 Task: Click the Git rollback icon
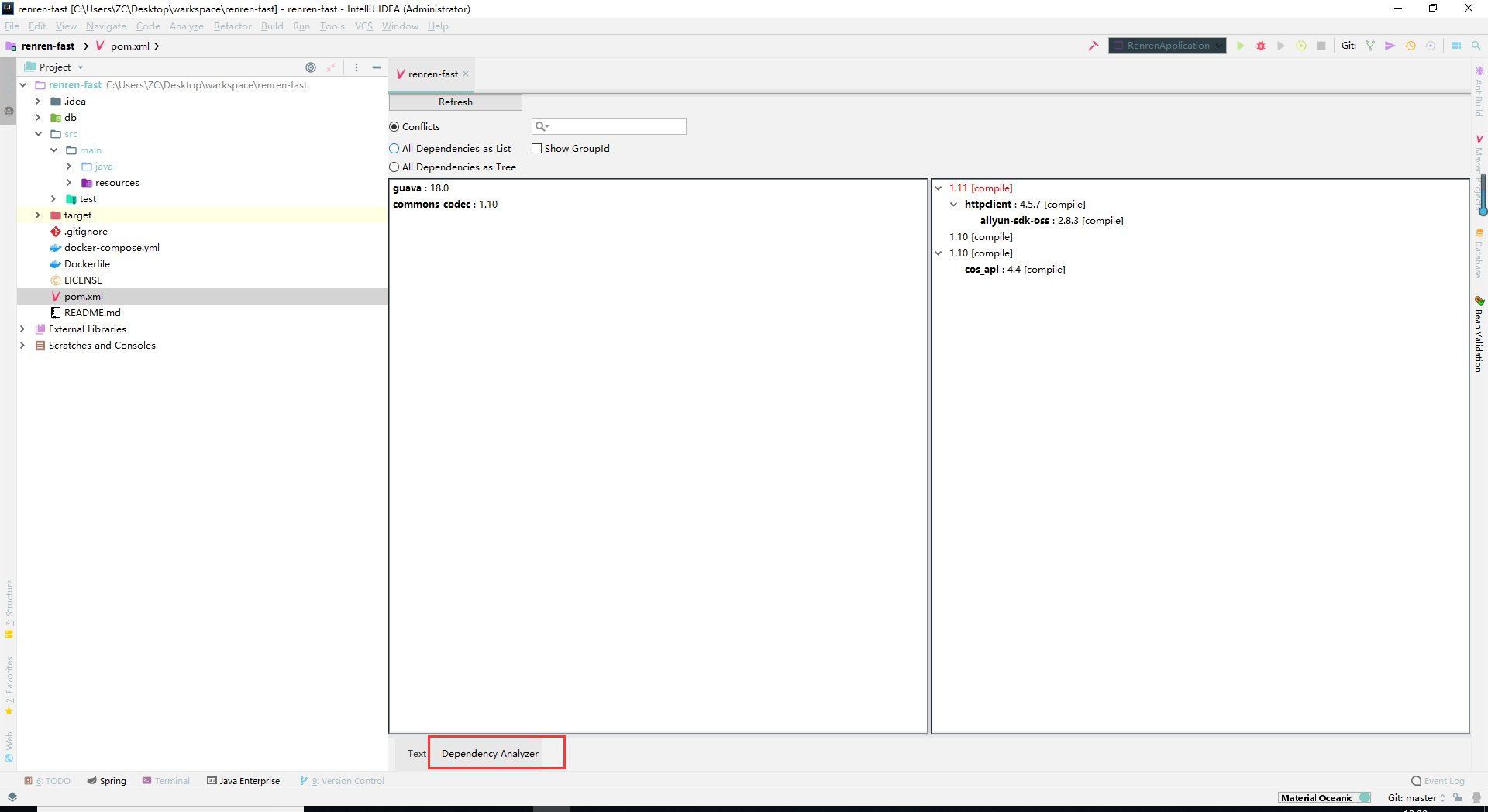click(1431, 46)
